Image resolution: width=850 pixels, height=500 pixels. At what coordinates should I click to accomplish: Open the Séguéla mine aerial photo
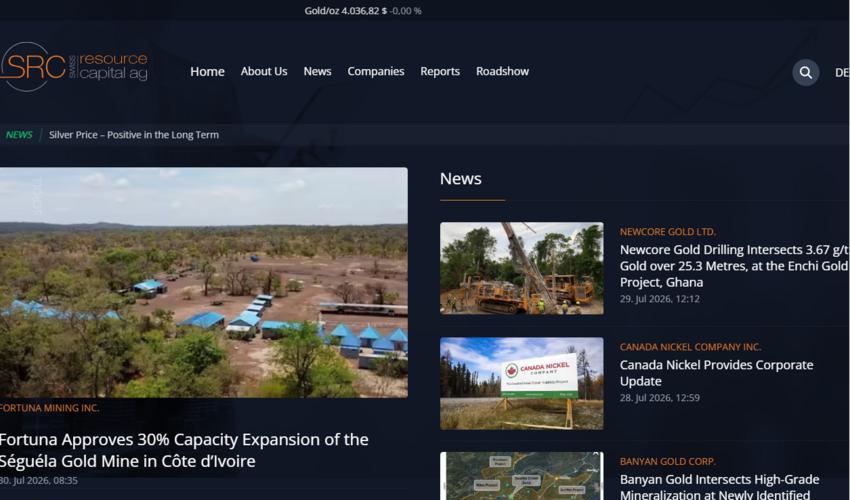click(204, 282)
